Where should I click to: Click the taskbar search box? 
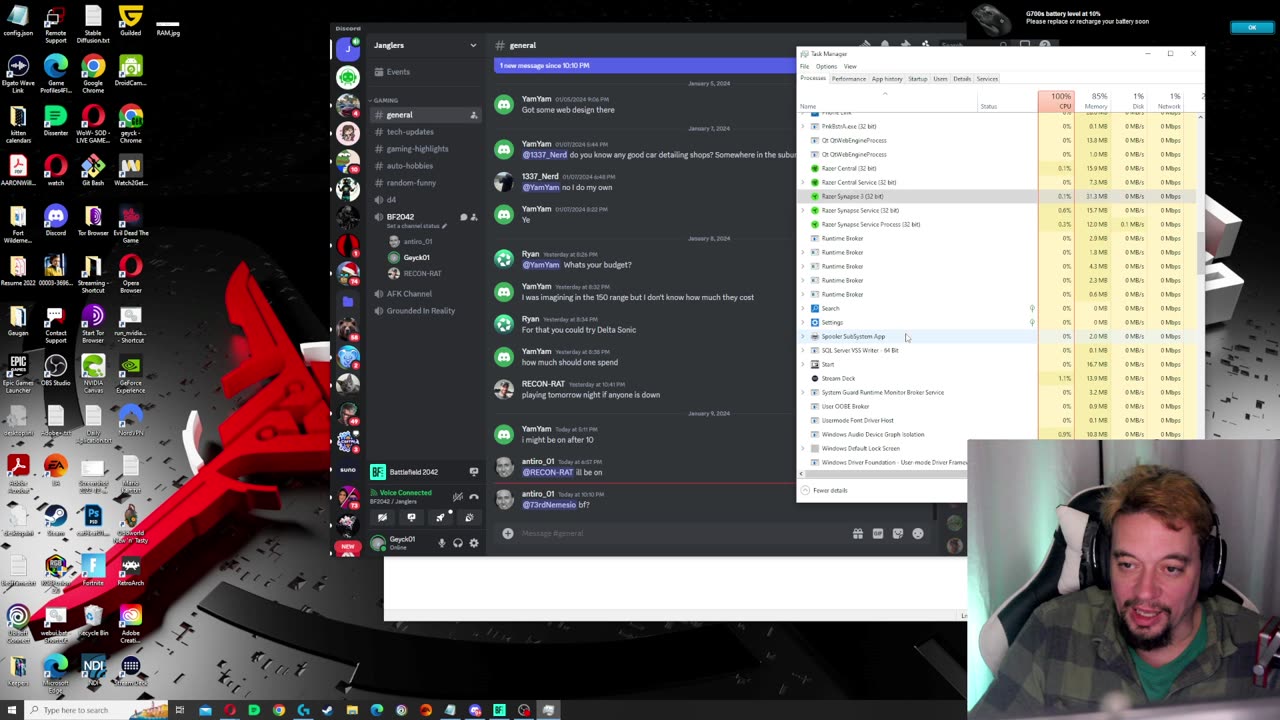pyautogui.click(x=96, y=710)
